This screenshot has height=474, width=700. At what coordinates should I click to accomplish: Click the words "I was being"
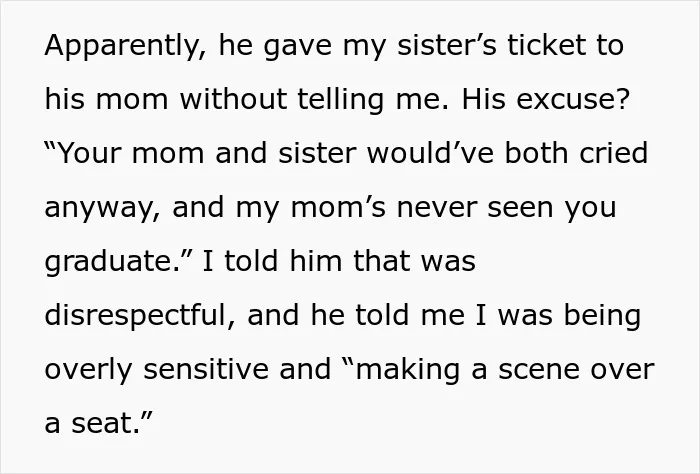tap(558, 316)
